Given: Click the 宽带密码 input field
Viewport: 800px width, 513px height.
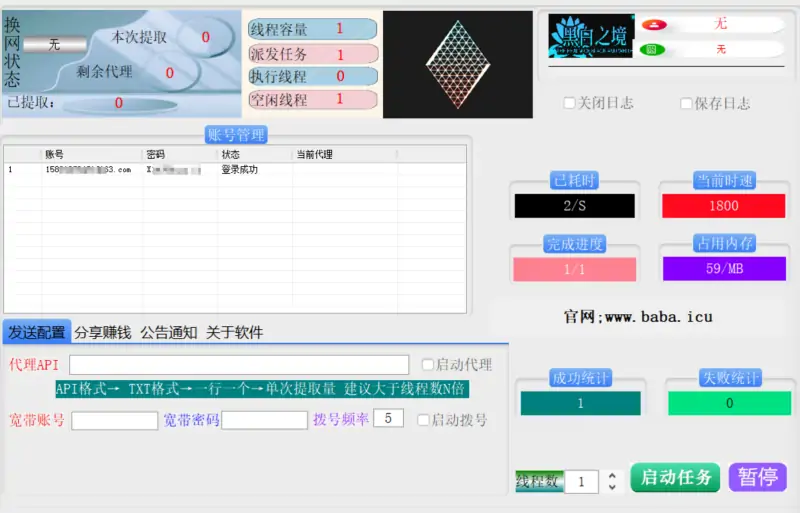Looking at the screenshot, I should (264, 420).
